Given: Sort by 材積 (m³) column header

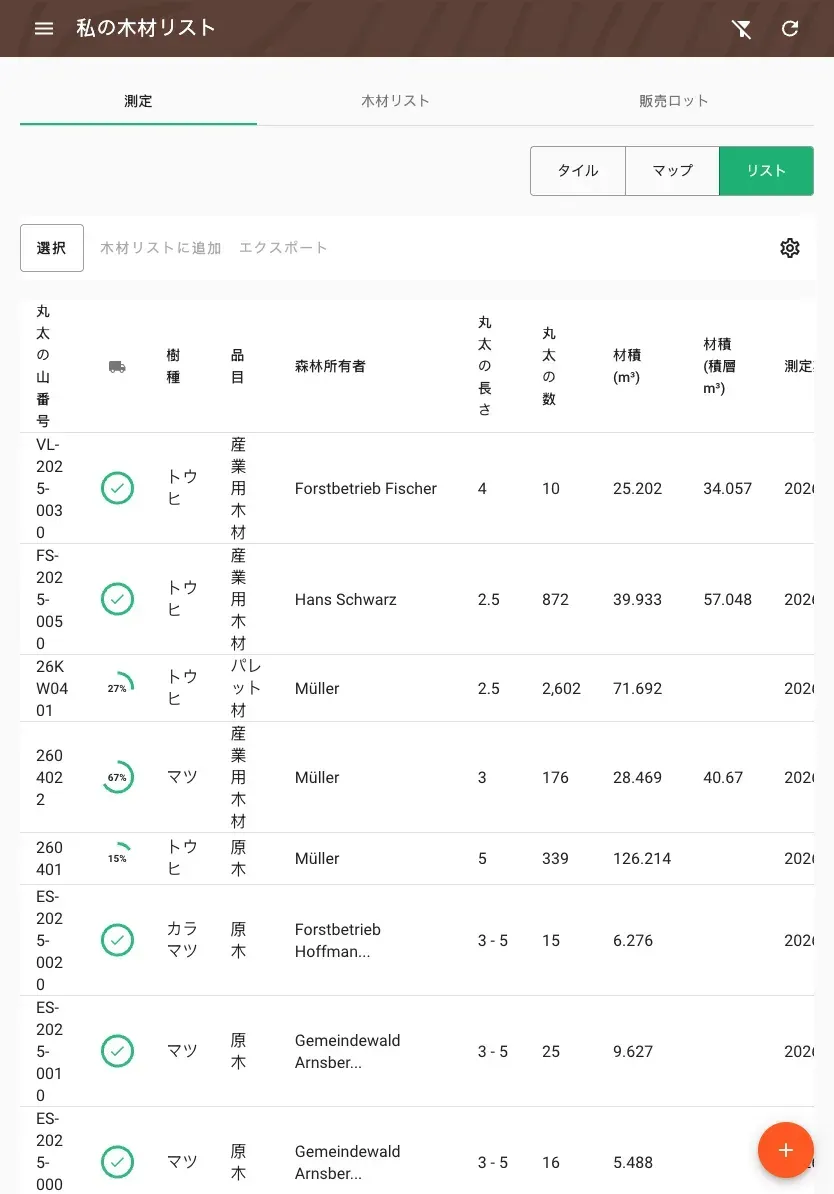Looking at the screenshot, I should pyautogui.click(x=627, y=366).
